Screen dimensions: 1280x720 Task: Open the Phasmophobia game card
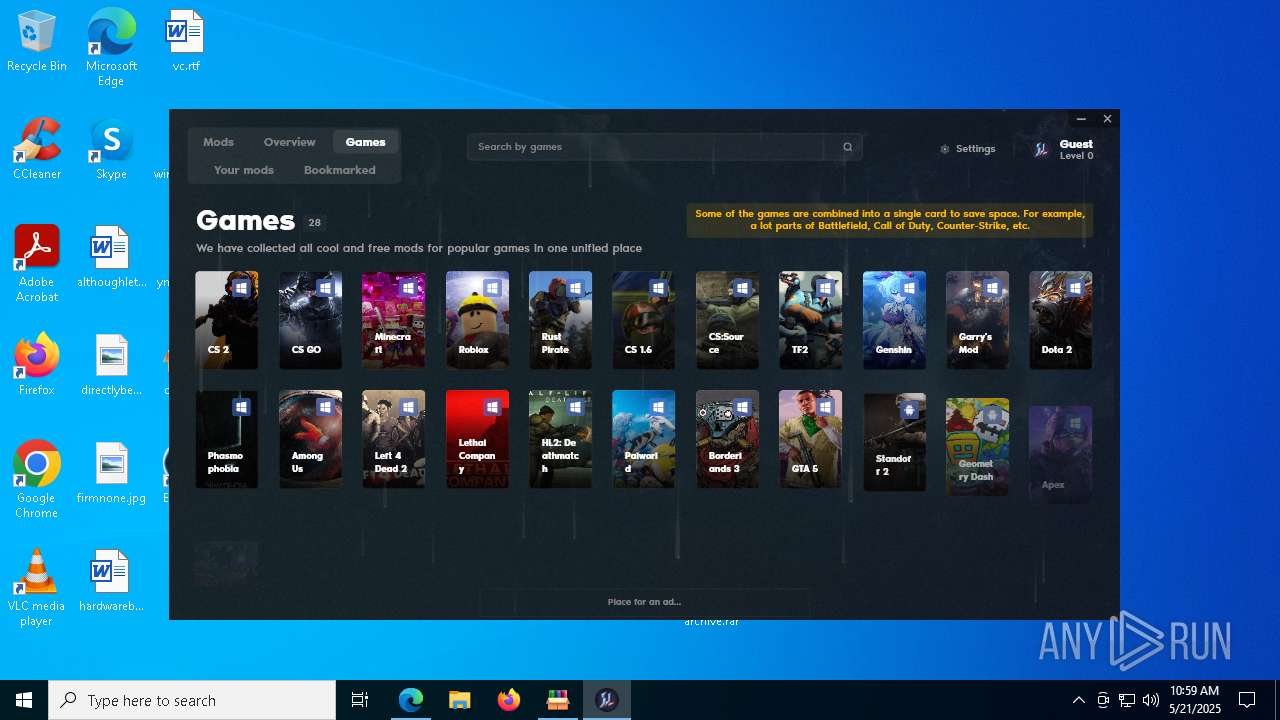(227, 439)
